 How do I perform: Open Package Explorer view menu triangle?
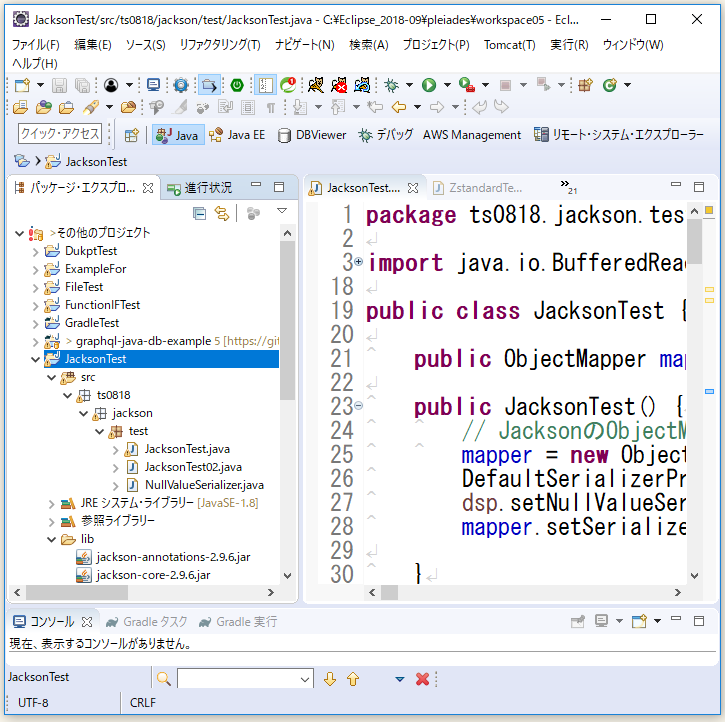(x=282, y=211)
